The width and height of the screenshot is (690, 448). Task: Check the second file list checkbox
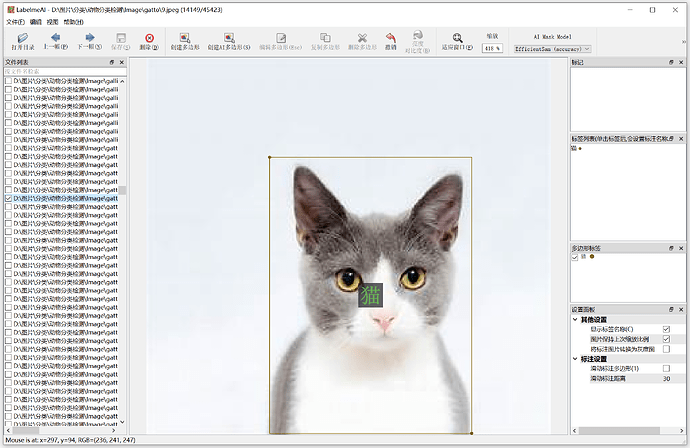[8, 89]
